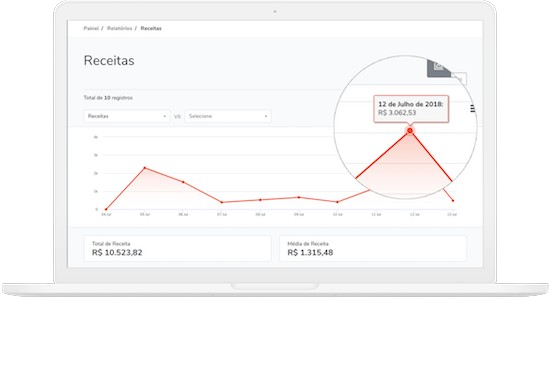The width and height of the screenshot is (554, 378).
Task: Click the Total de Receita card
Action: (x=177, y=249)
